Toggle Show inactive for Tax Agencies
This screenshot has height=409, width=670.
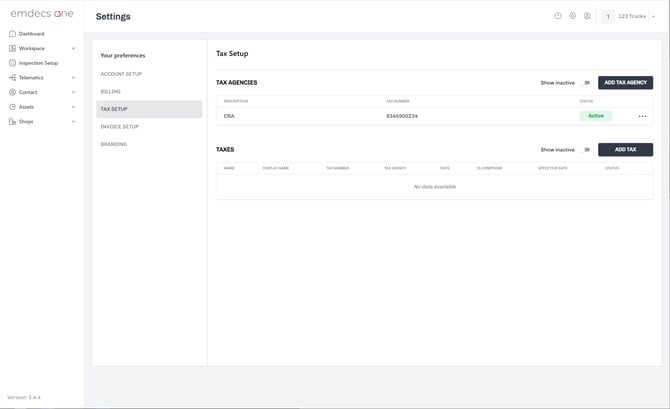tap(586, 83)
